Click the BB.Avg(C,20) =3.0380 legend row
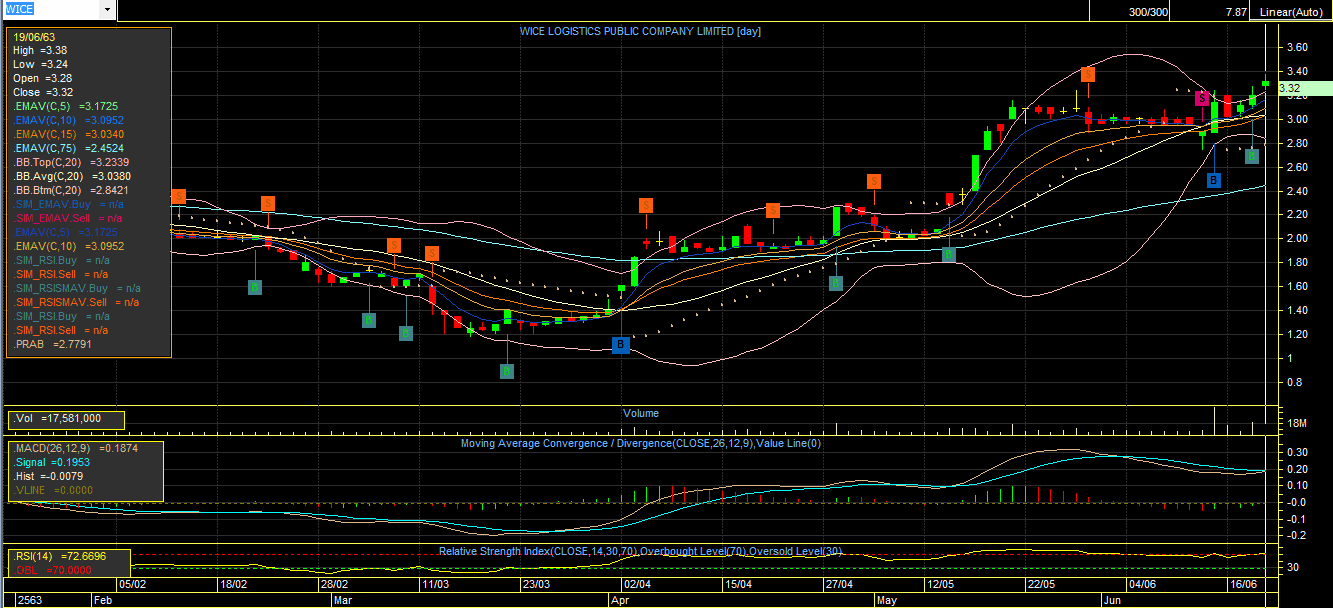Image resolution: width=1333 pixels, height=608 pixels. (x=73, y=176)
